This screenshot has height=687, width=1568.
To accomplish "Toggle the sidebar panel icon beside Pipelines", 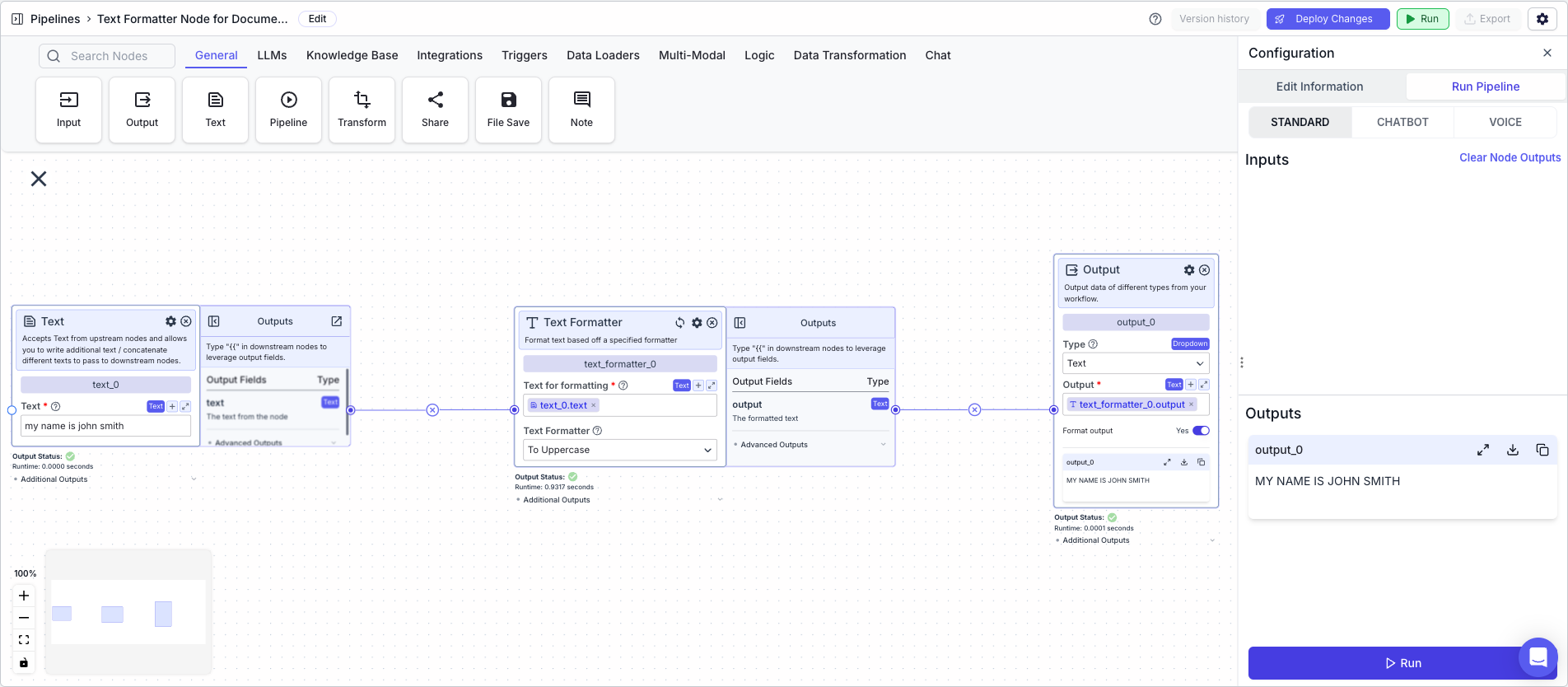I will click(17, 19).
